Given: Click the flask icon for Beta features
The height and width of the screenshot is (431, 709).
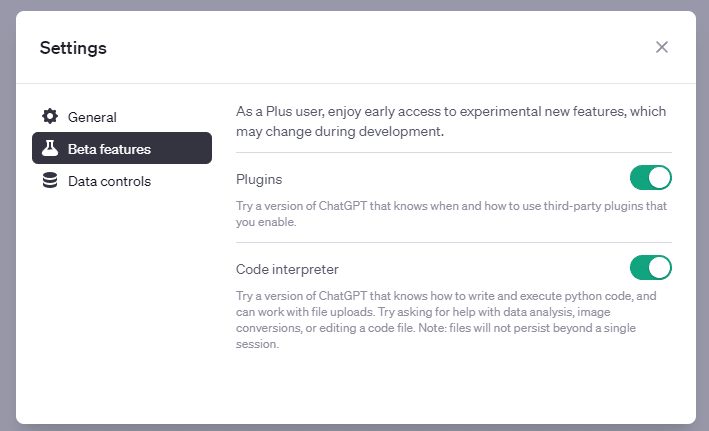Looking at the screenshot, I should [x=50, y=148].
